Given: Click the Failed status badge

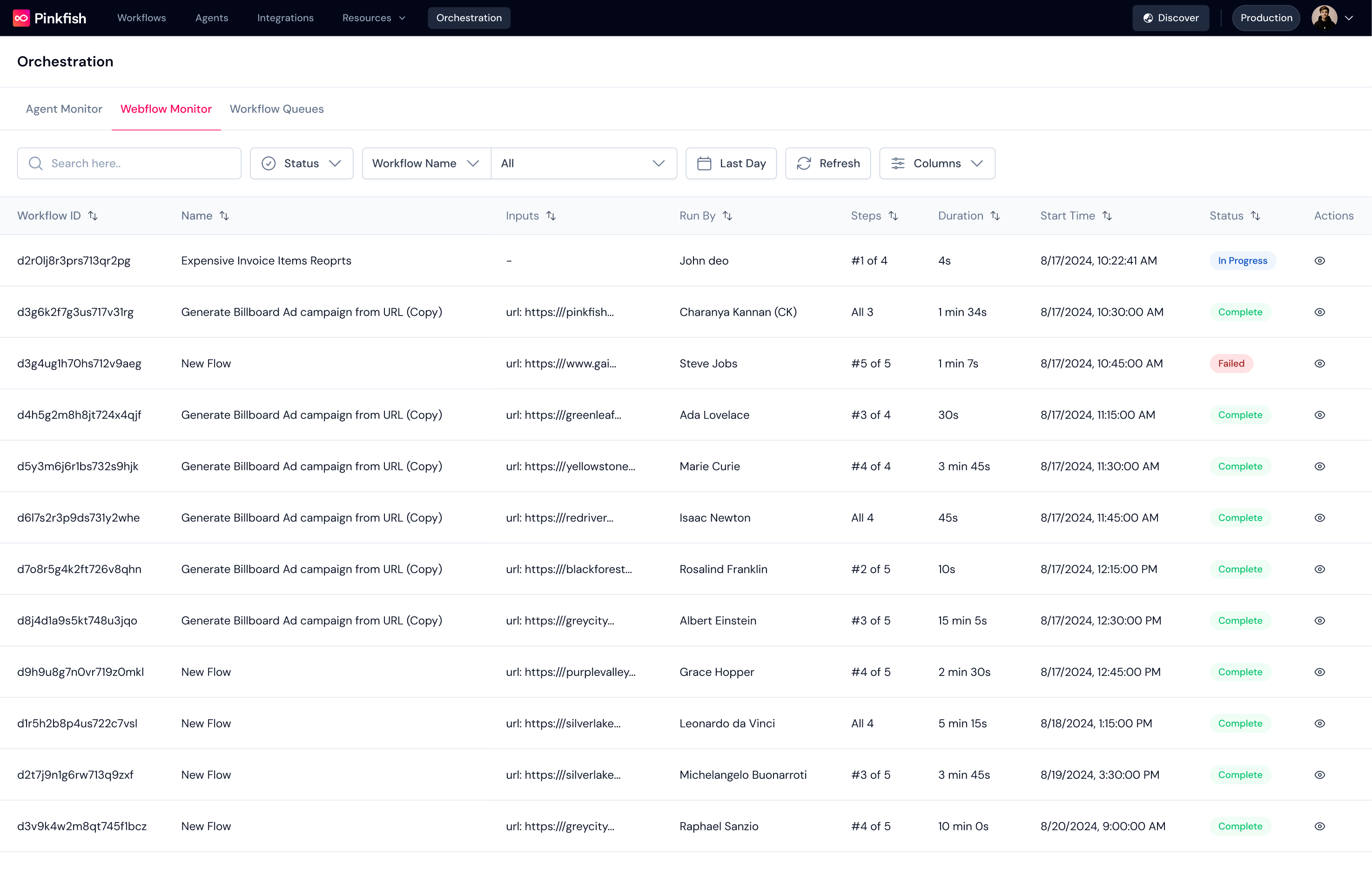Looking at the screenshot, I should click(1231, 363).
